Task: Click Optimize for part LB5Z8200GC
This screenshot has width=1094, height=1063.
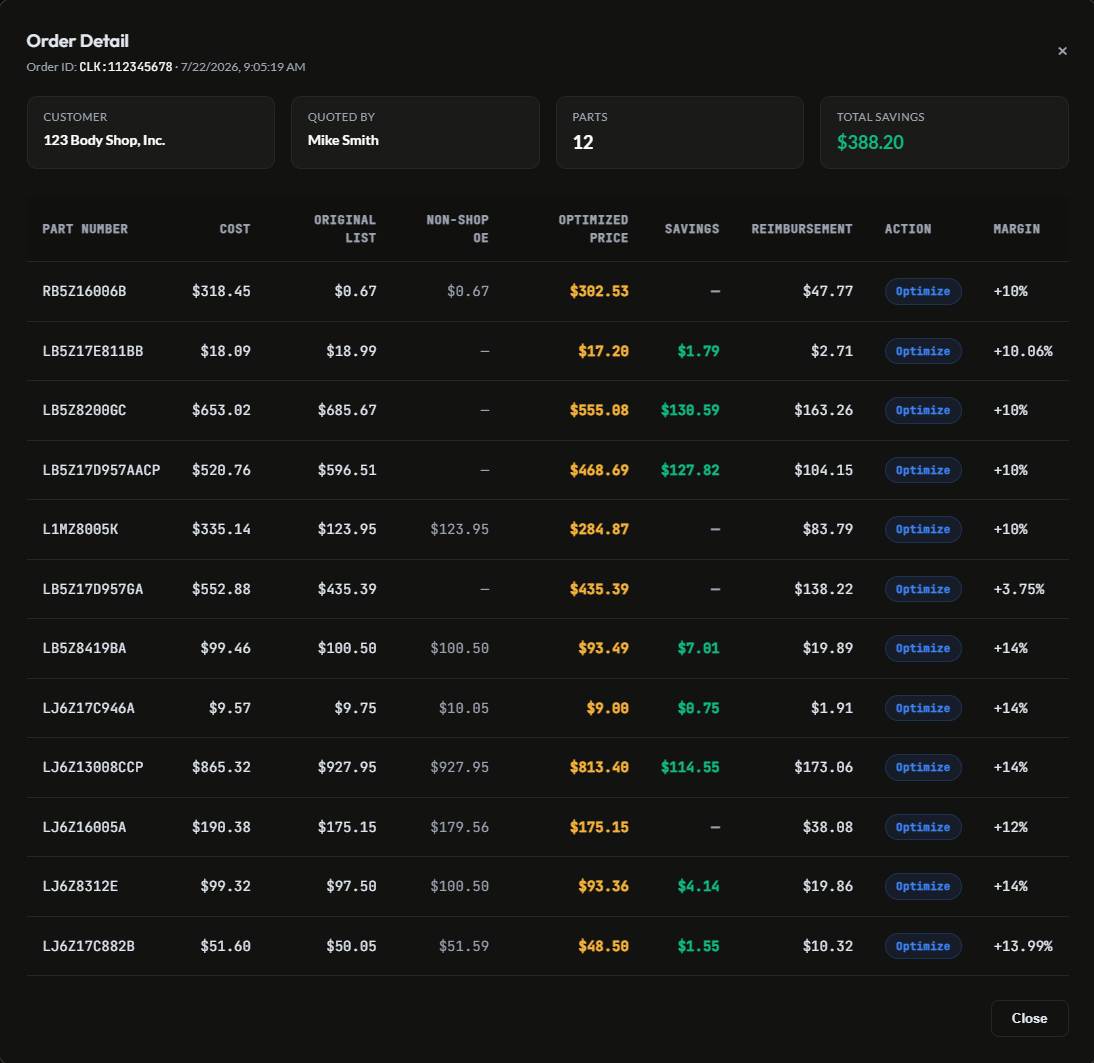Action: point(922,410)
